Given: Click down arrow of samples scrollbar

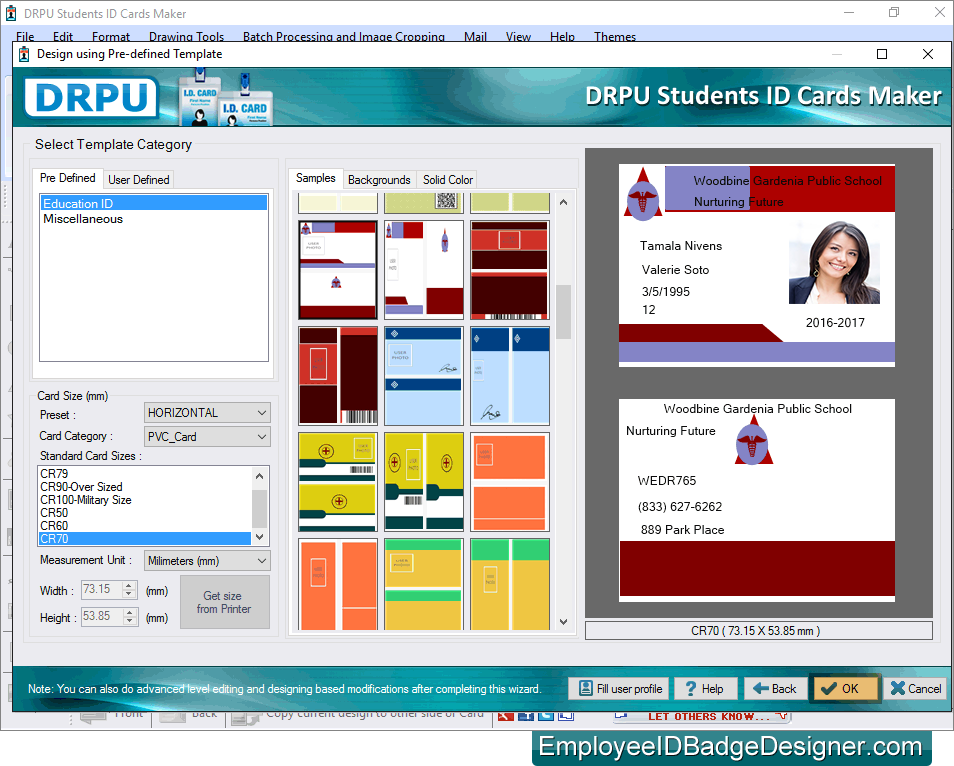Looking at the screenshot, I should tap(563, 622).
